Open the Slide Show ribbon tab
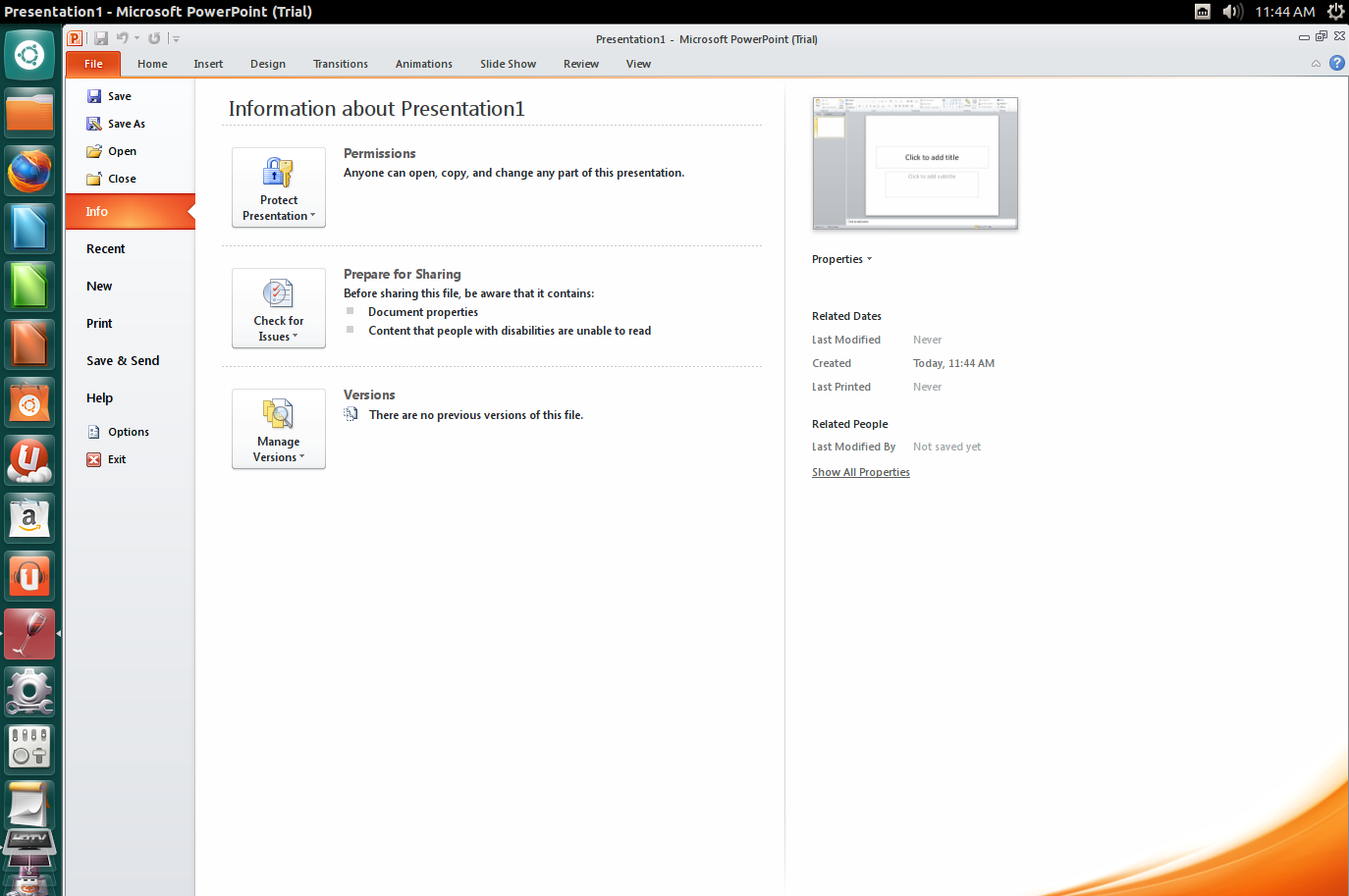This screenshot has height=896, width=1349. click(507, 63)
